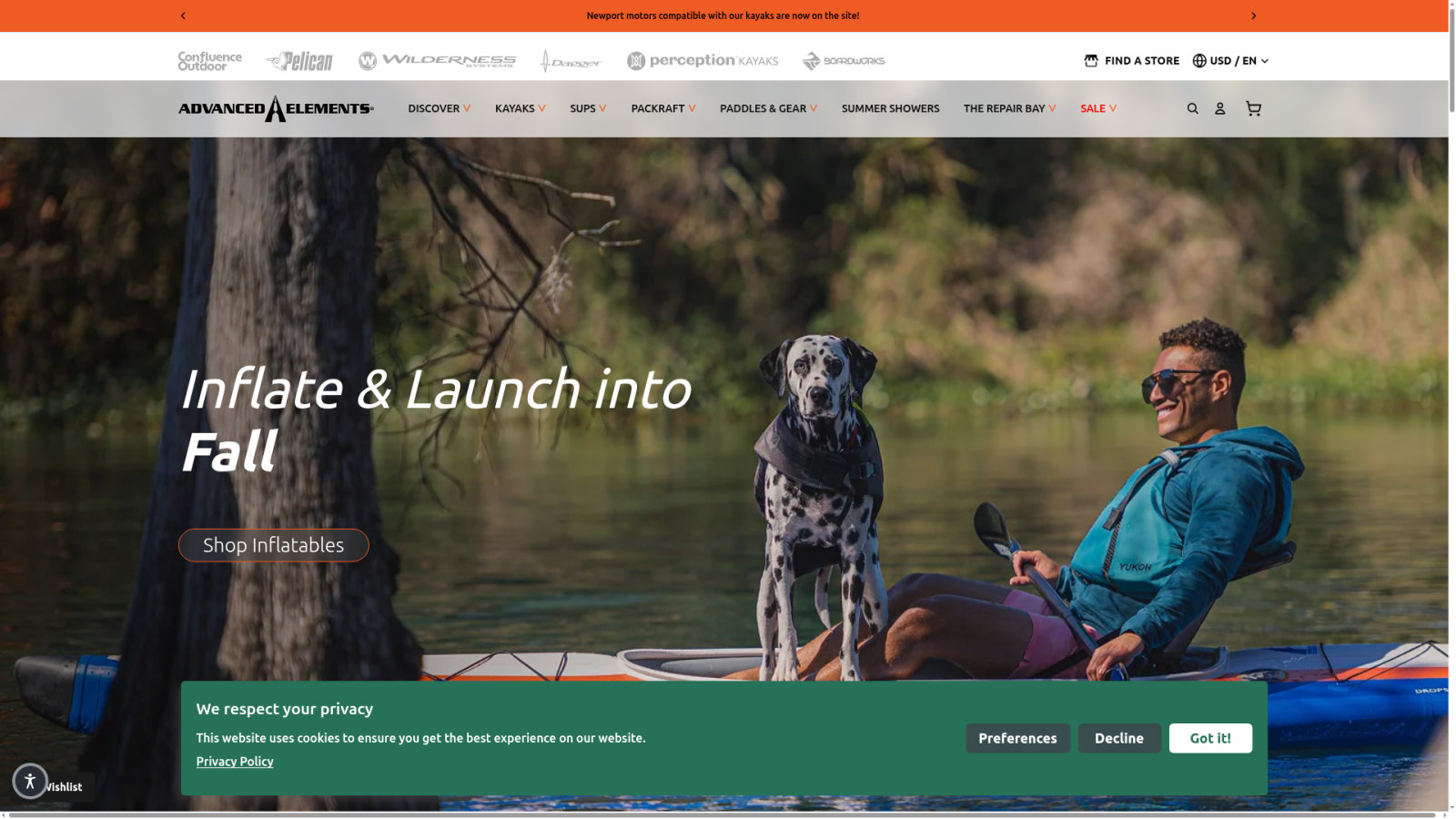1456x819 pixels.
Task: Open the Summer Showers menu item
Action: (890, 108)
